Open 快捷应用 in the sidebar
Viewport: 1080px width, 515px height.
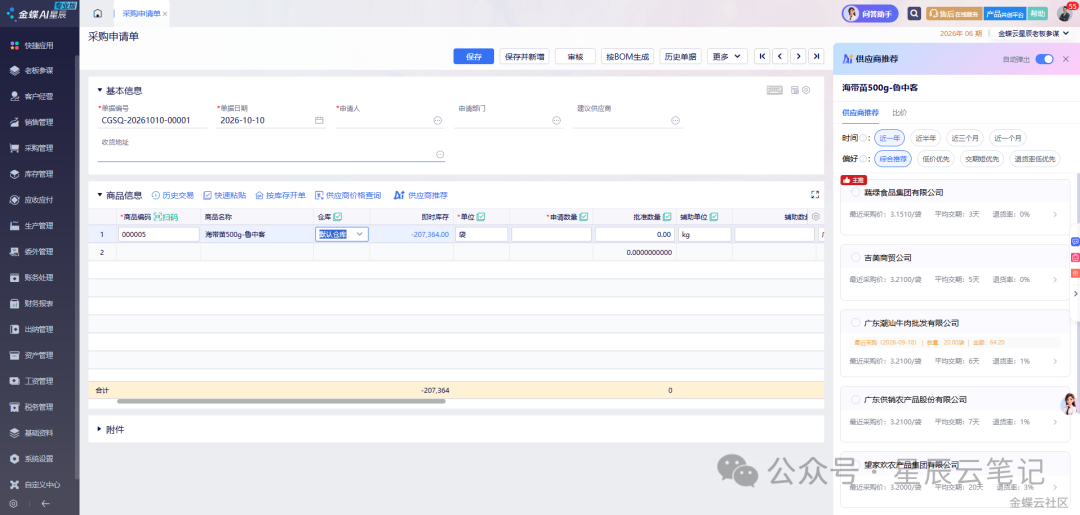click(40, 45)
